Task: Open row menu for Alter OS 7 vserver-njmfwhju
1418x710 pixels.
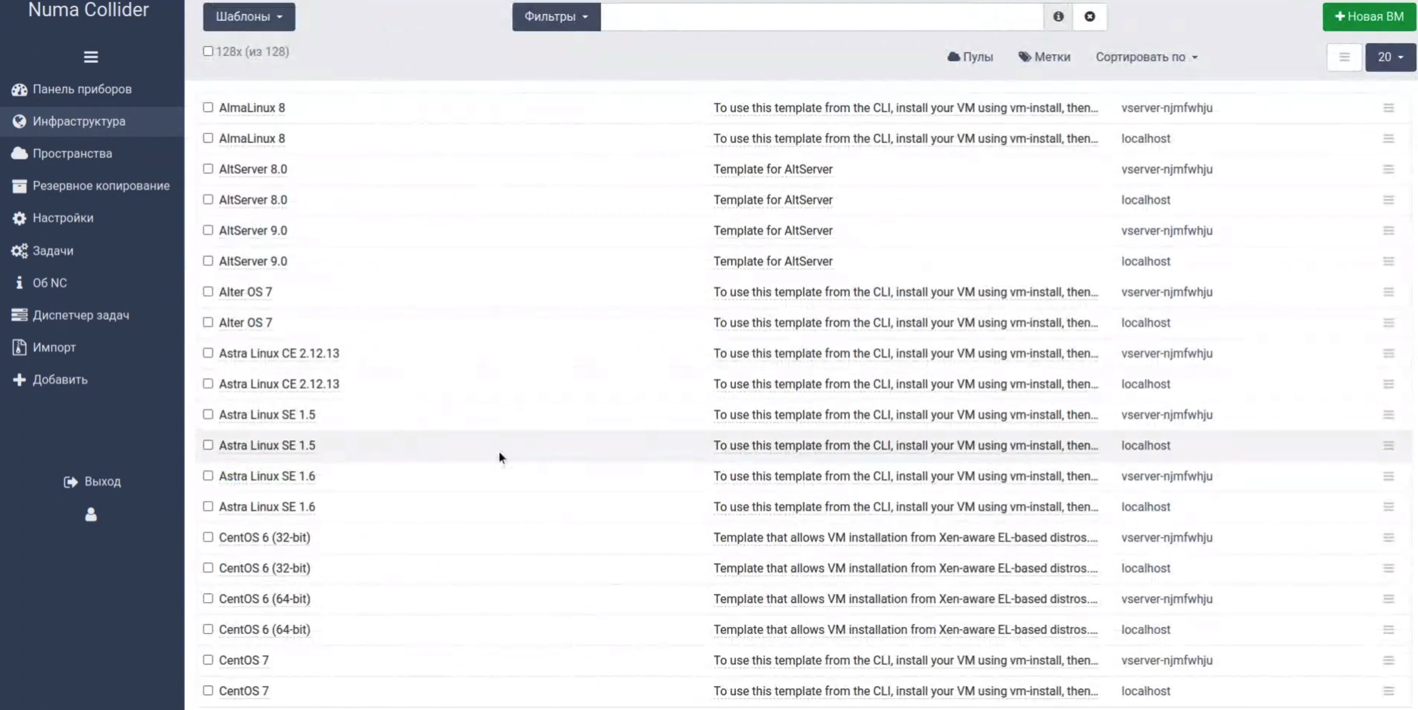Action: 1388,292
